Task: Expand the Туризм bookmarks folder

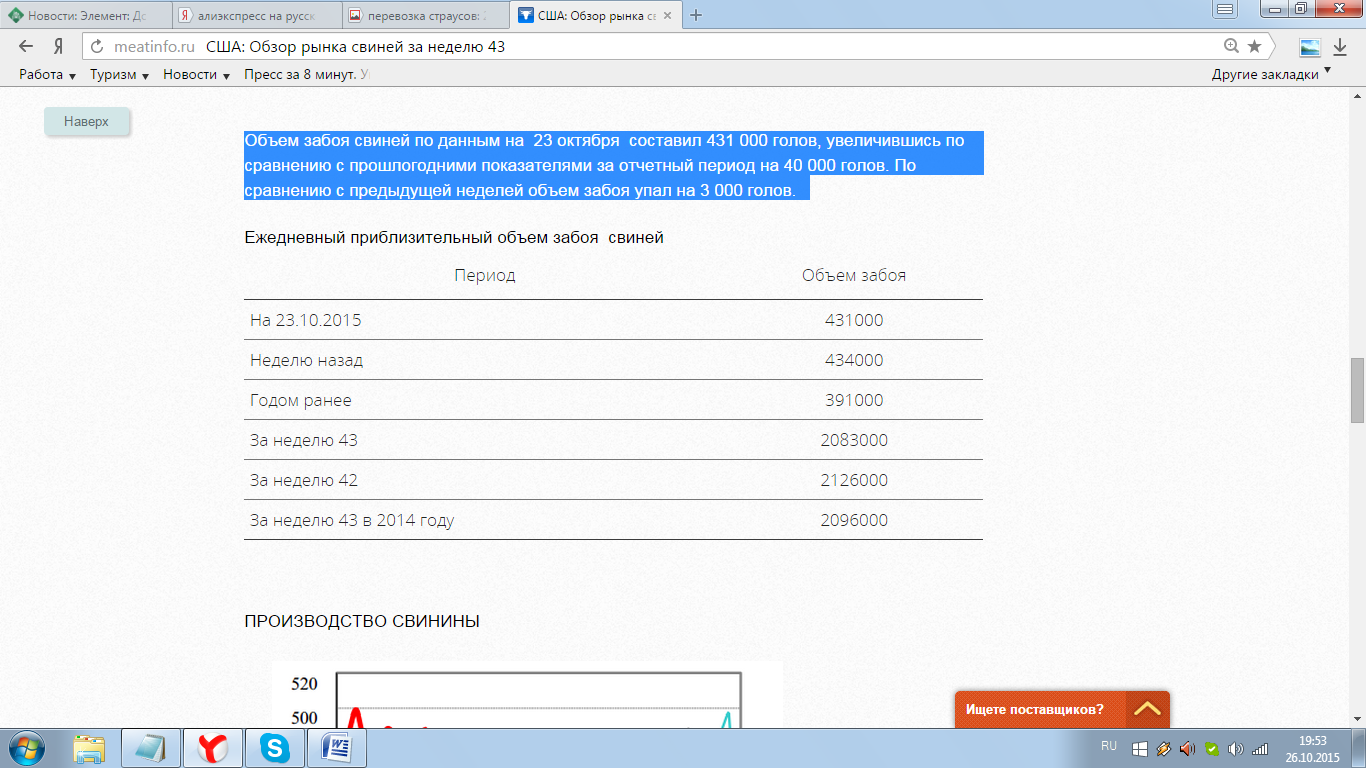Action: [119, 75]
